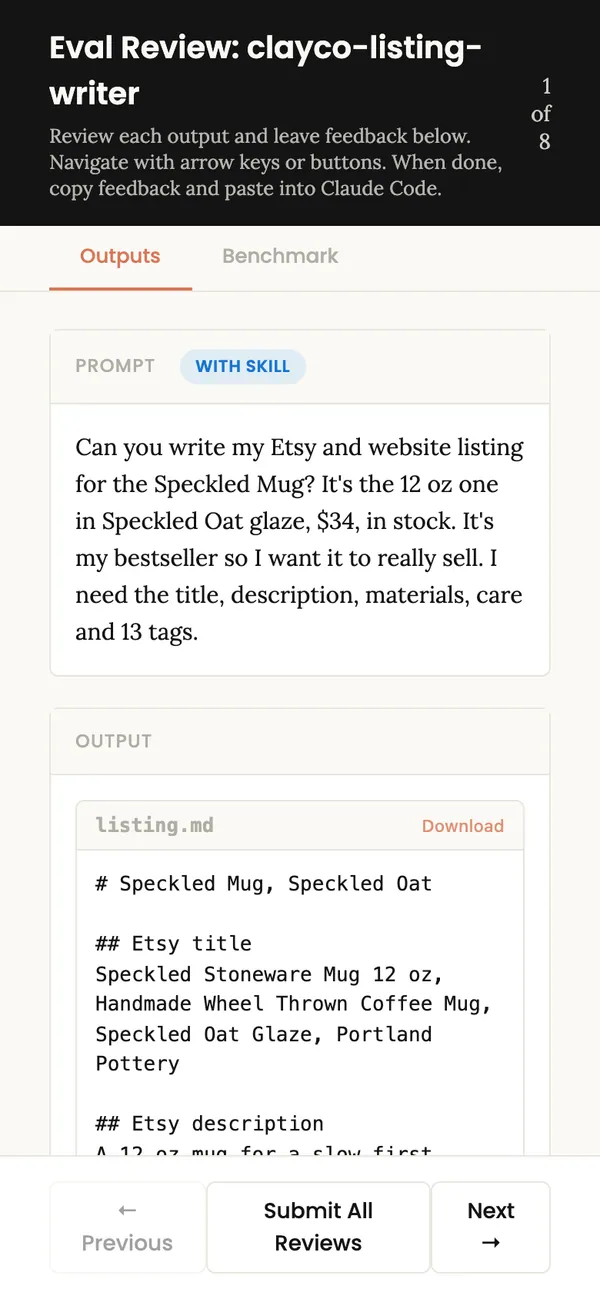Click the Submit All Reviews button

(x=318, y=1227)
